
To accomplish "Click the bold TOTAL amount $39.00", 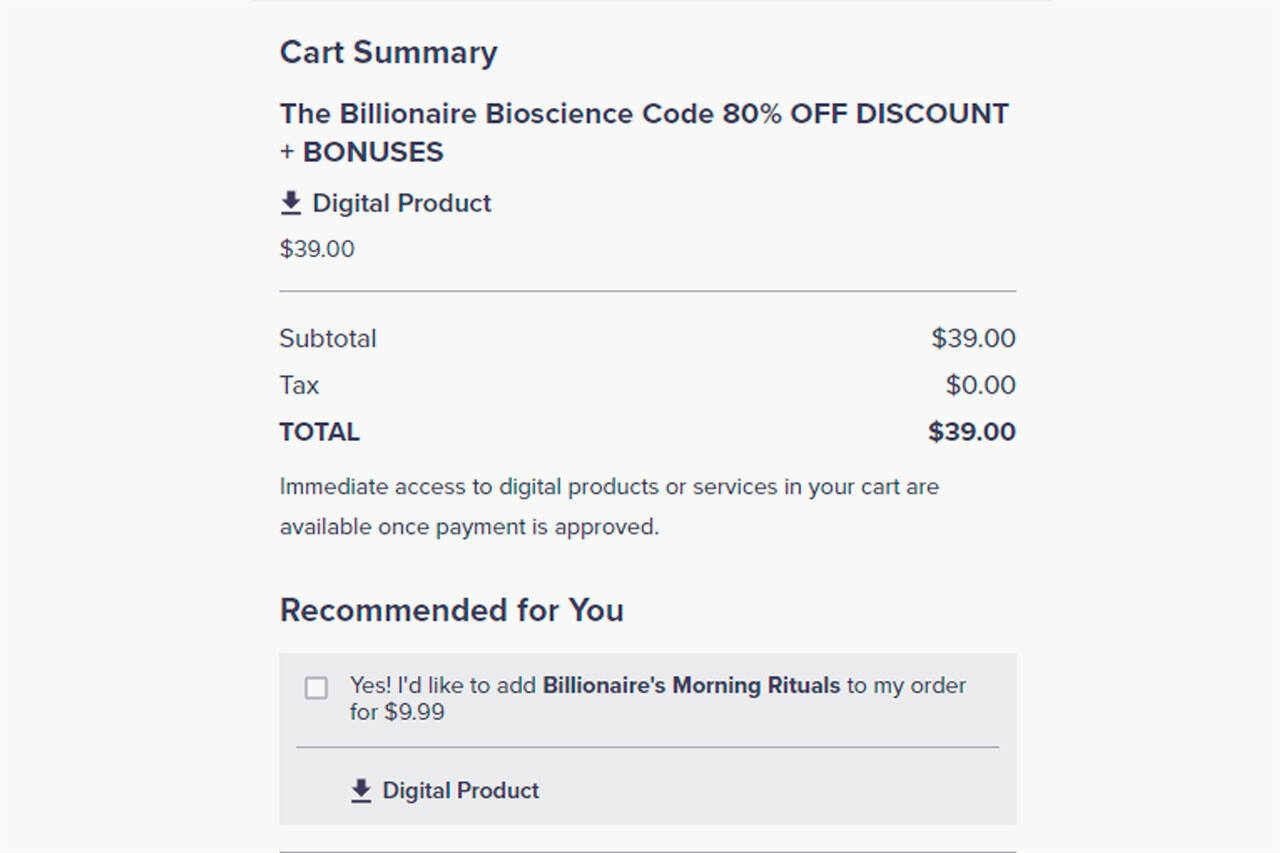I will [971, 432].
